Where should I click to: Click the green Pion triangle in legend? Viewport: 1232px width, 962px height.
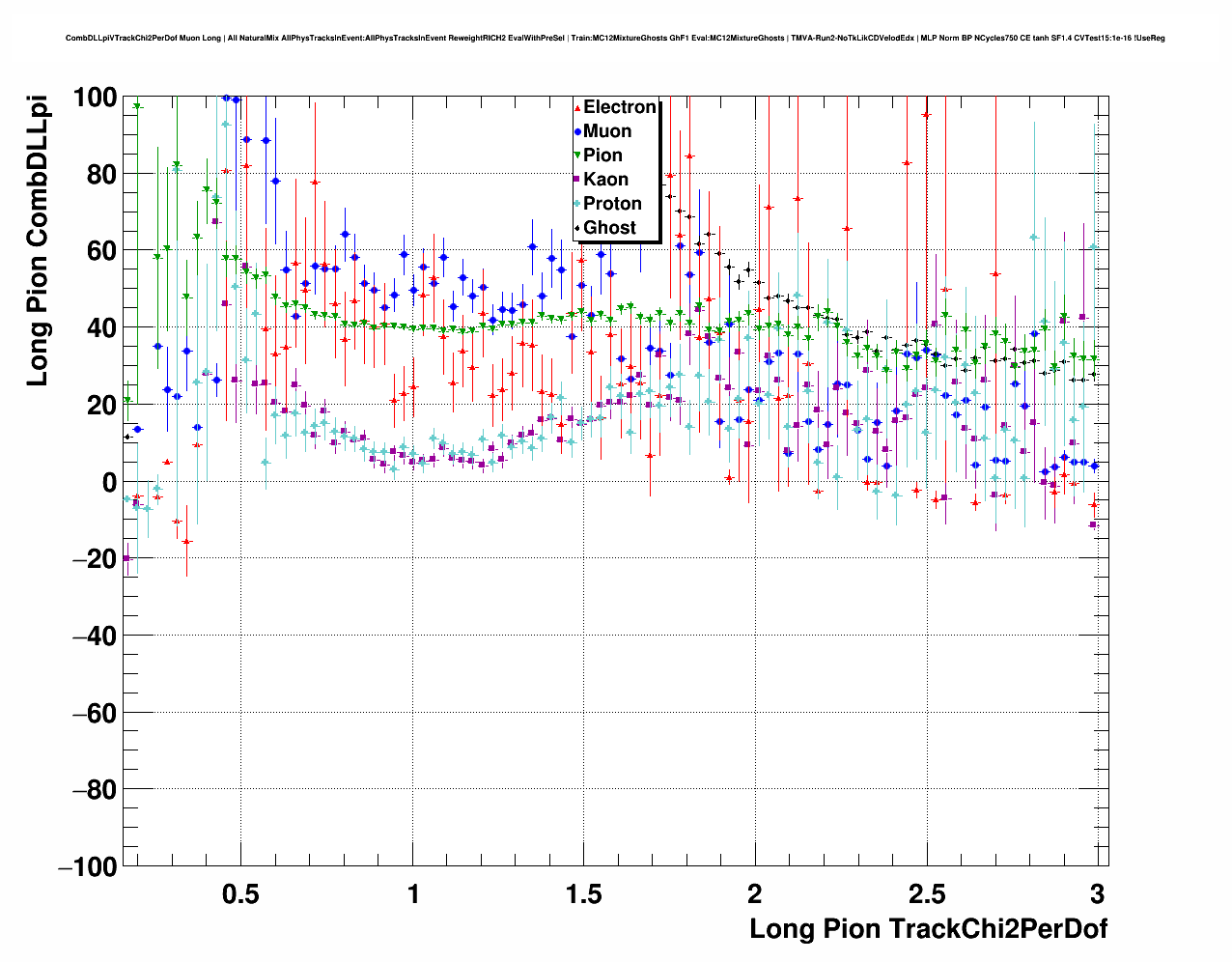tap(577, 156)
